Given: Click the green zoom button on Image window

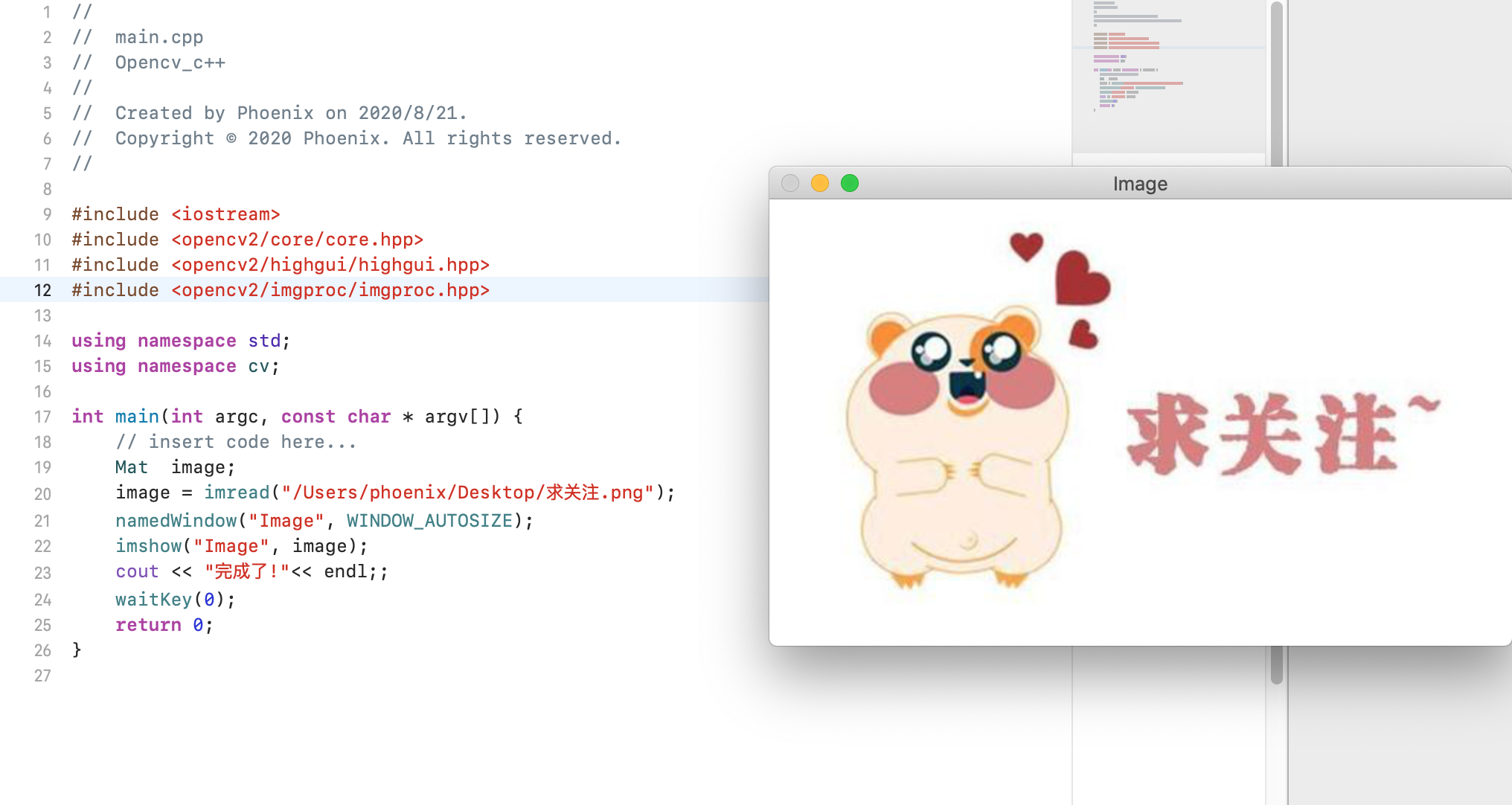Looking at the screenshot, I should tap(849, 183).
